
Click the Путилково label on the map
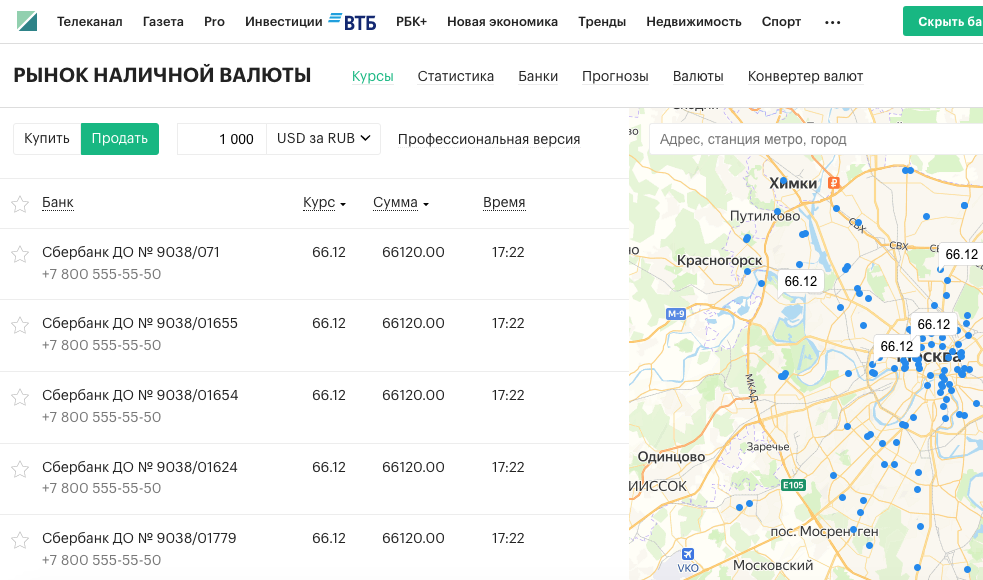765,216
